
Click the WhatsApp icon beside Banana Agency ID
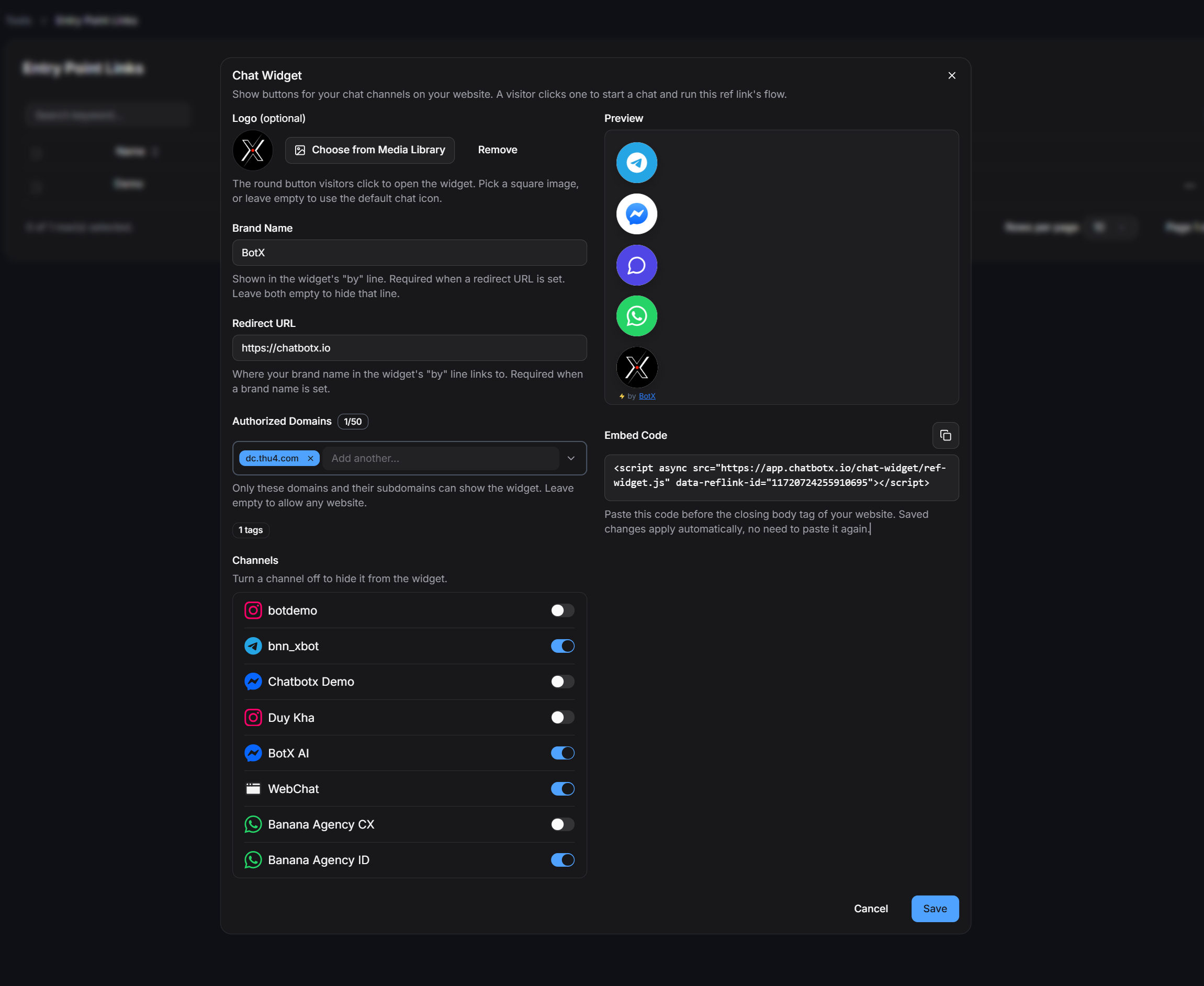[253, 860]
